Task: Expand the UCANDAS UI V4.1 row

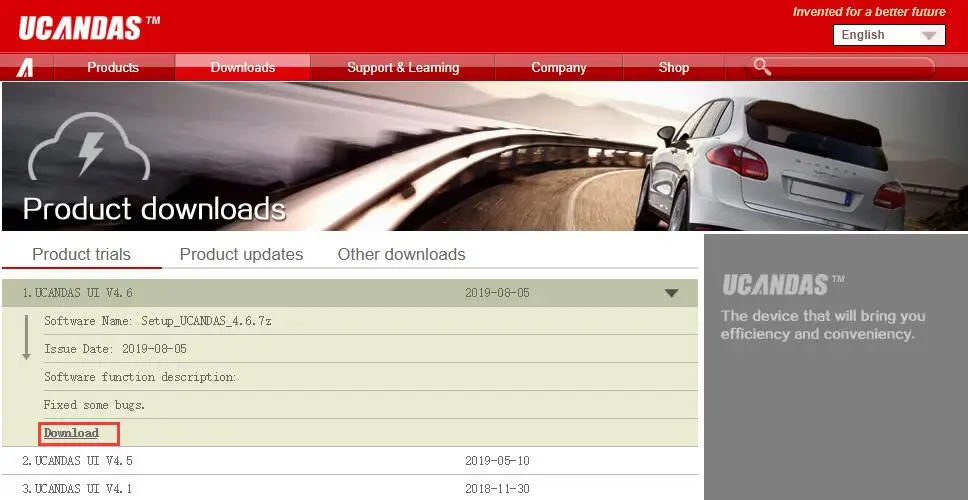Action: (349, 488)
